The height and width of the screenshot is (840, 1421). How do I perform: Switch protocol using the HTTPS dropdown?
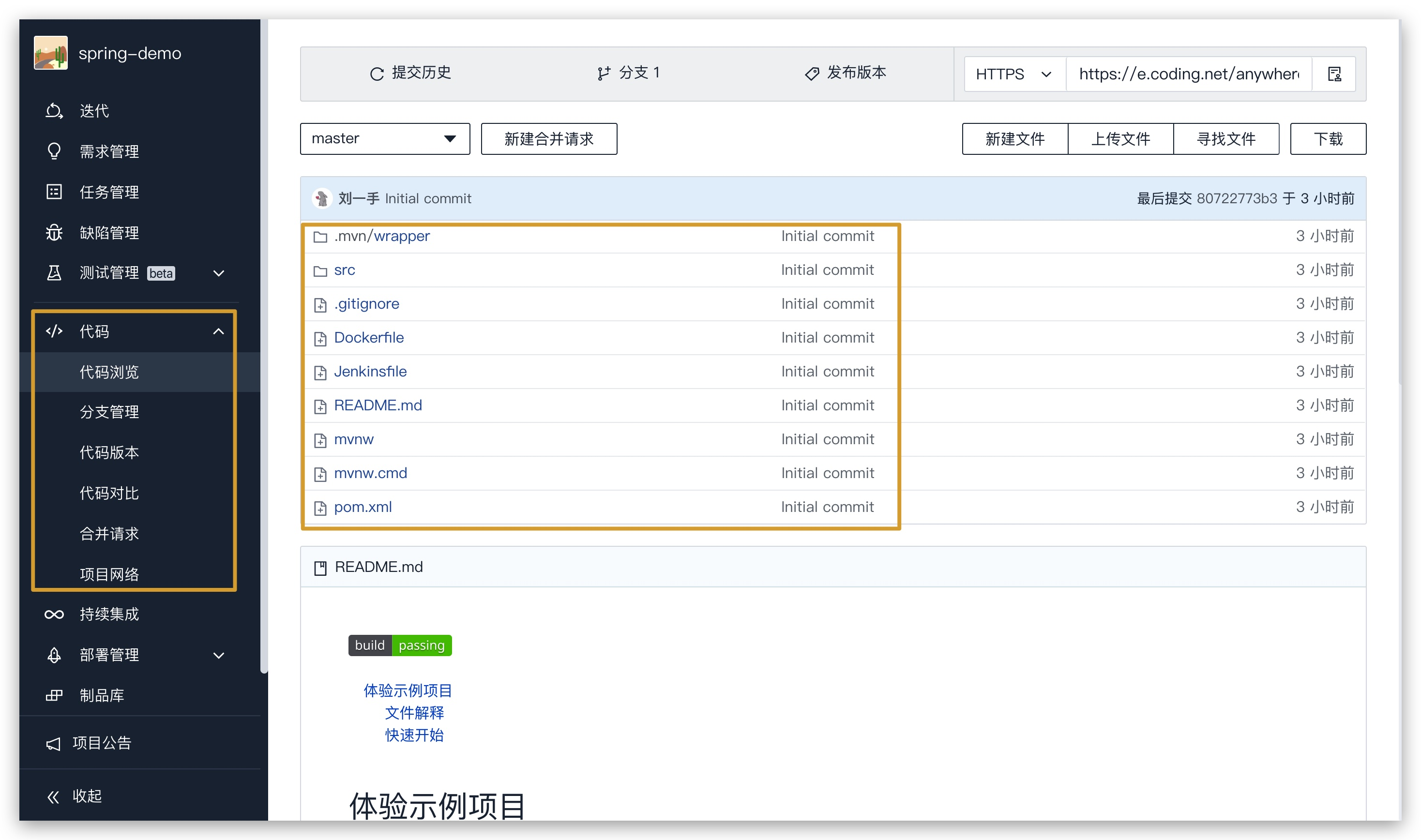click(x=1013, y=74)
